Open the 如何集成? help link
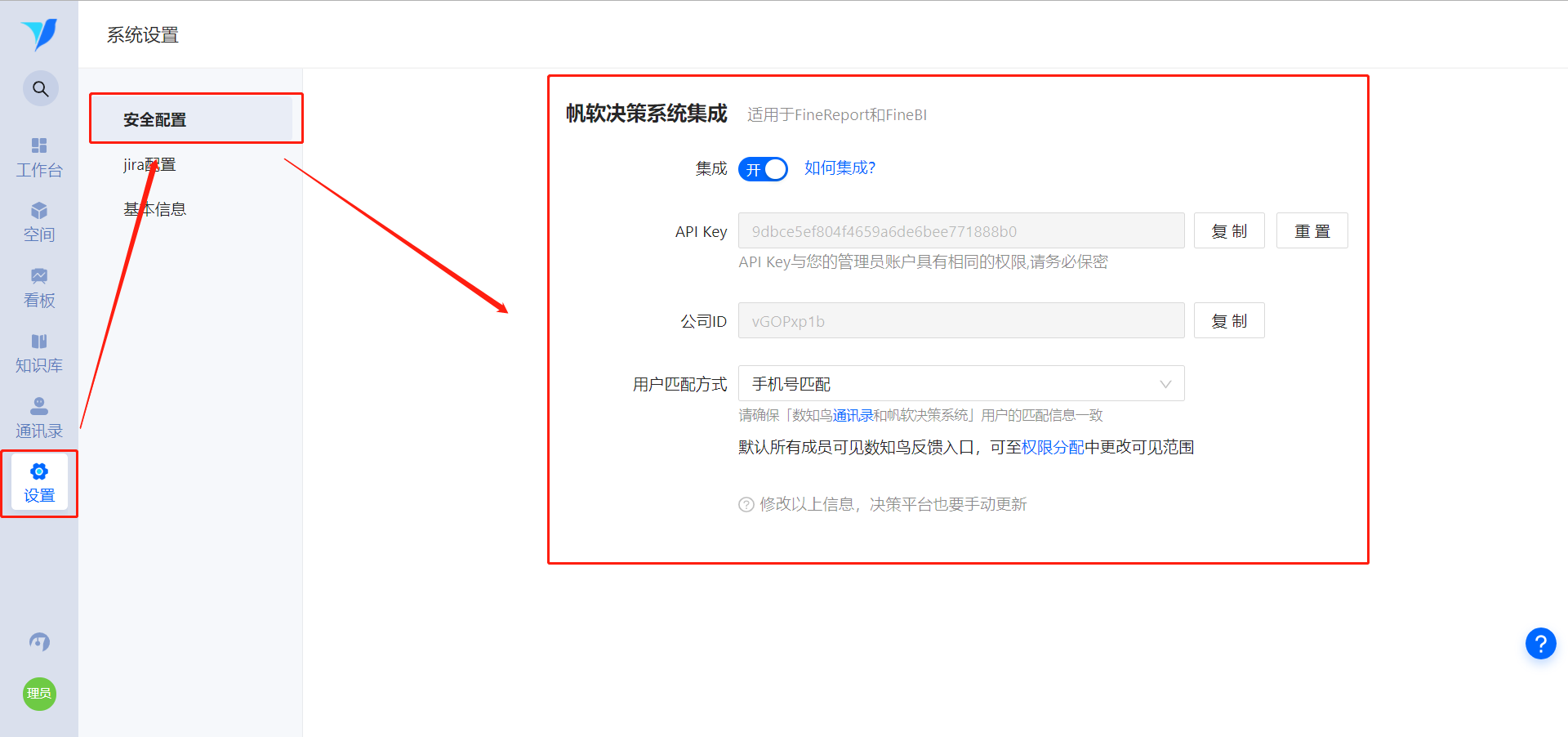Image resolution: width=1568 pixels, height=737 pixels. (x=840, y=168)
